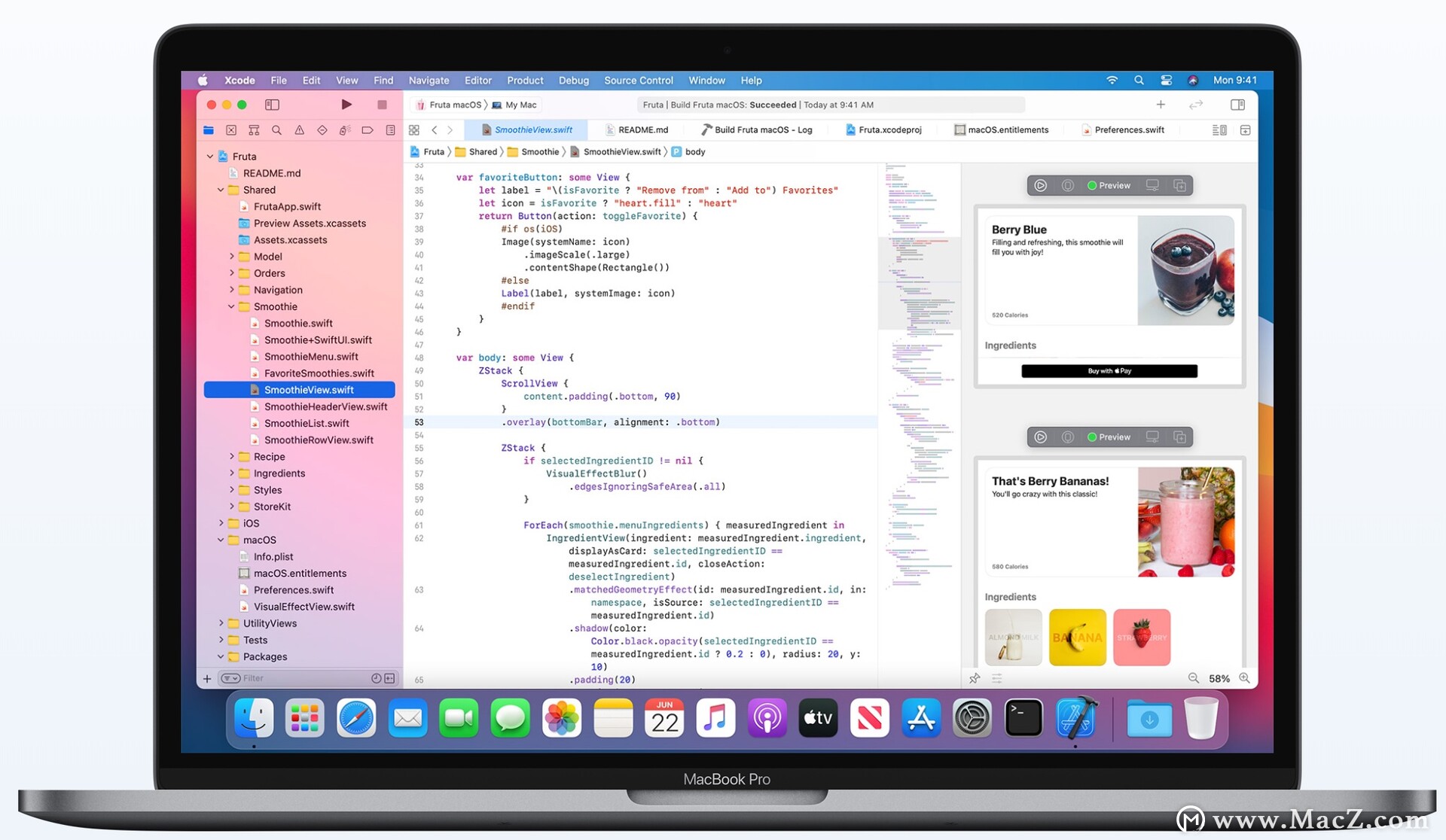This screenshot has width=1446, height=840.
Task: Select the yellow Banana ingredient card
Action: point(1077,638)
